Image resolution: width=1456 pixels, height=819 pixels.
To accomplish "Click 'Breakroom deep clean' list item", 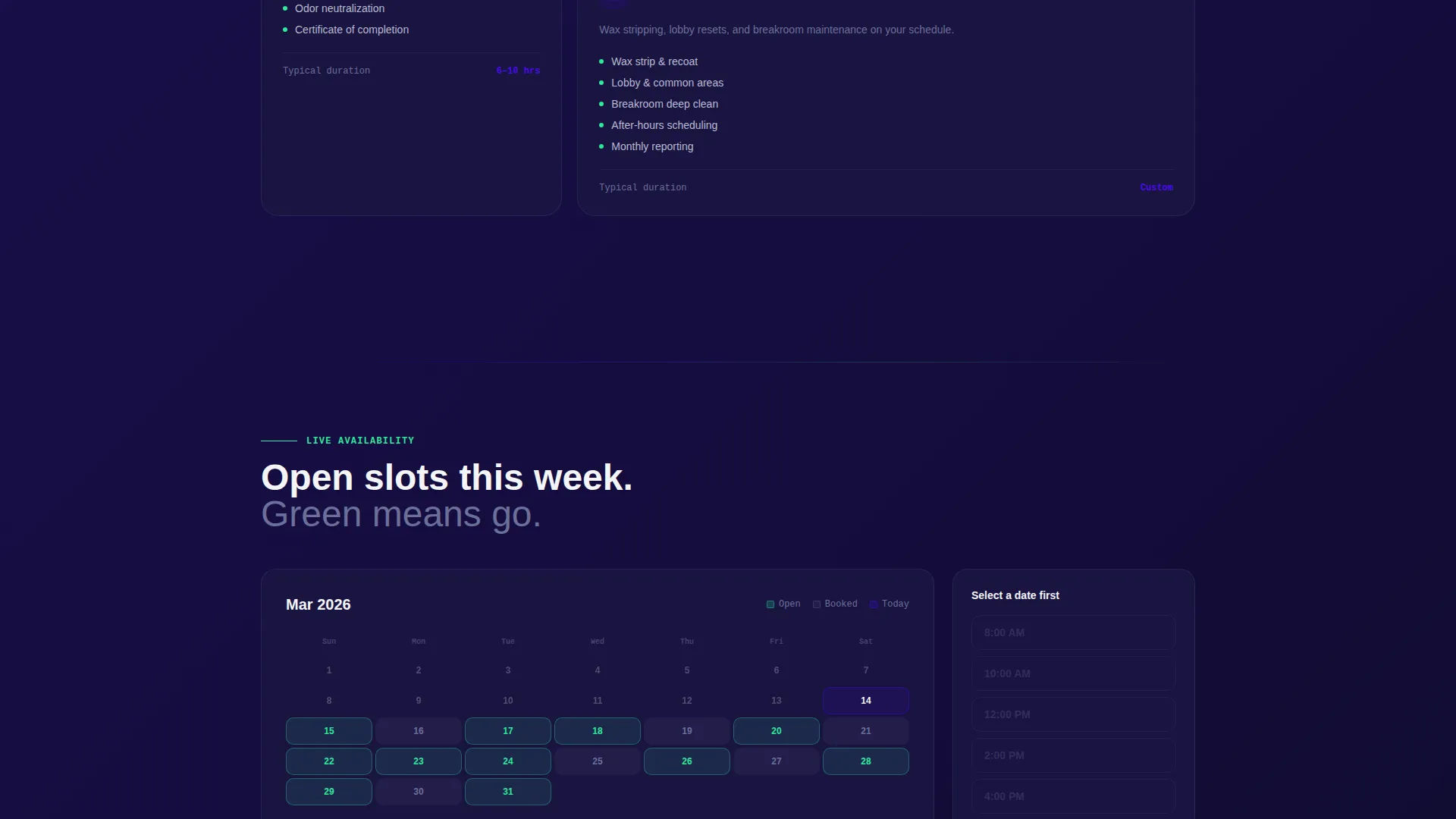I will [664, 104].
